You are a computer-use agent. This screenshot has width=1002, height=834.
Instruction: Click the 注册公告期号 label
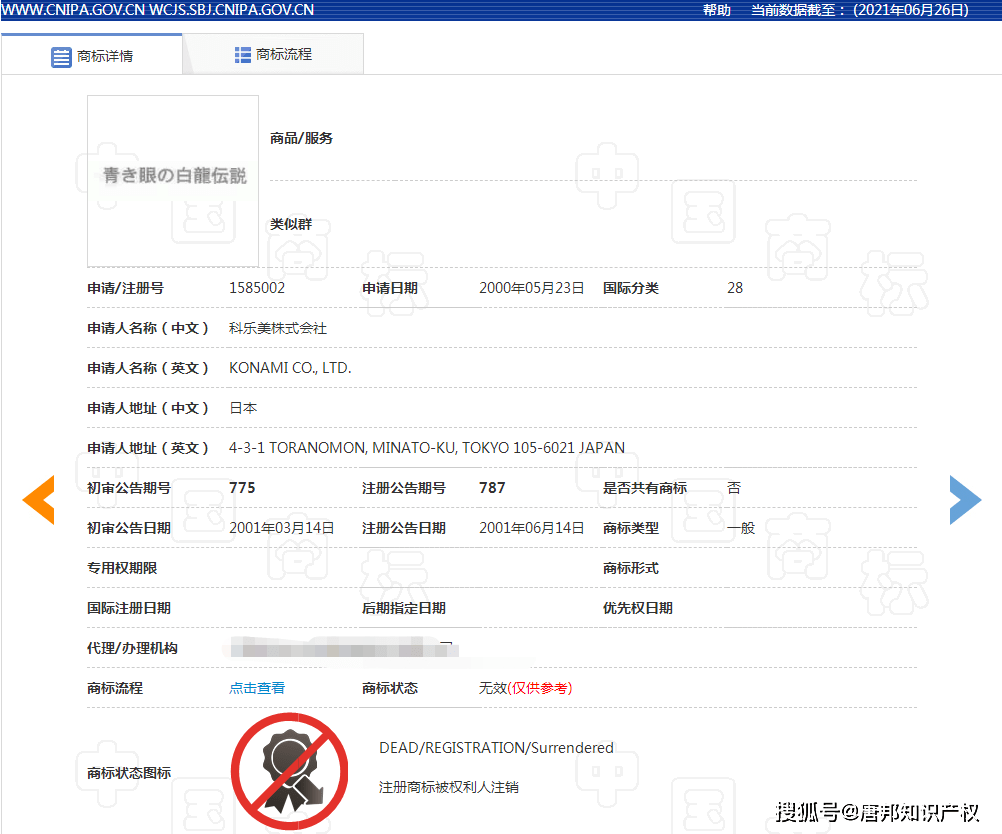coord(404,488)
